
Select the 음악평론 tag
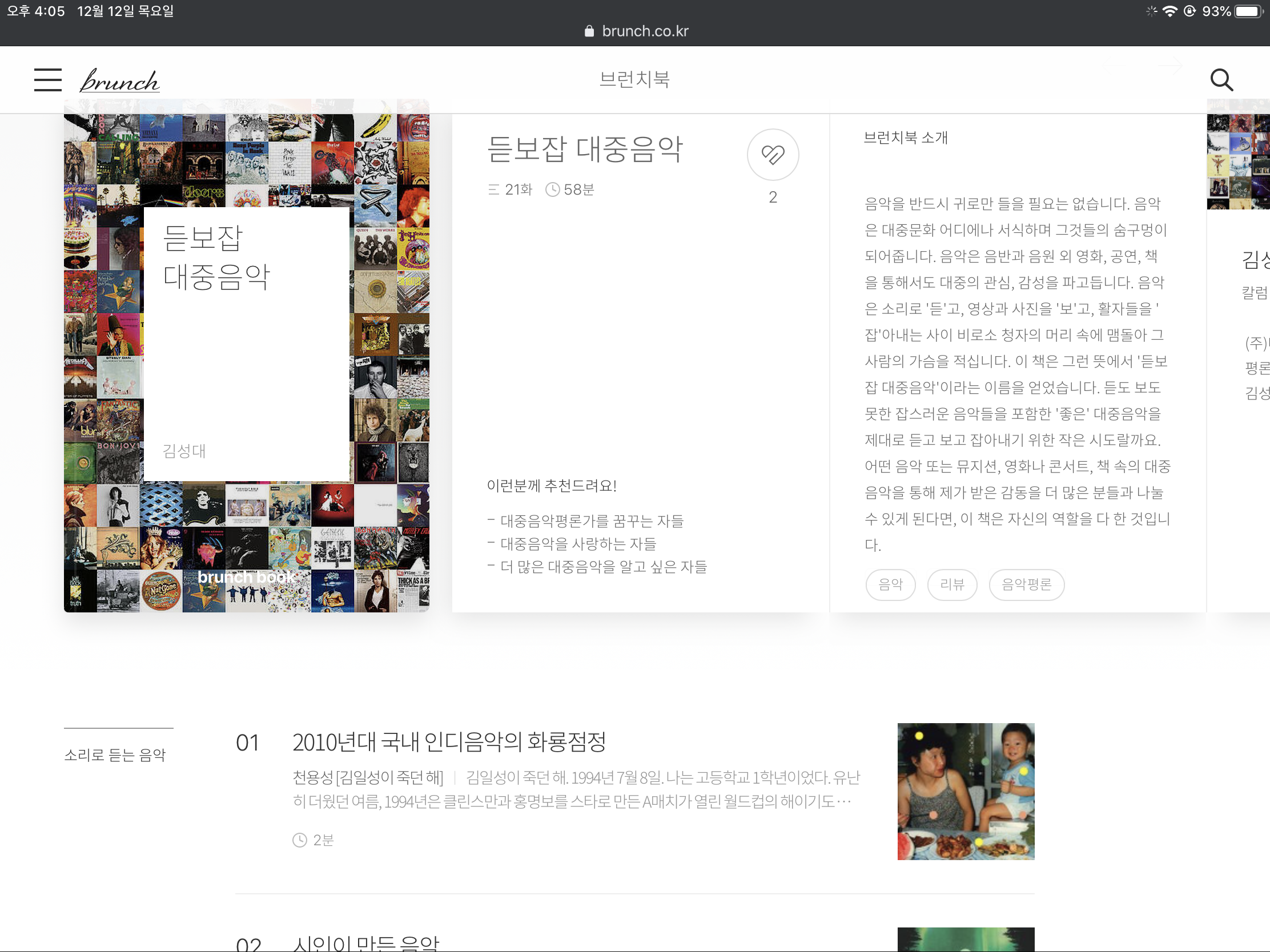(x=1026, y=584)
